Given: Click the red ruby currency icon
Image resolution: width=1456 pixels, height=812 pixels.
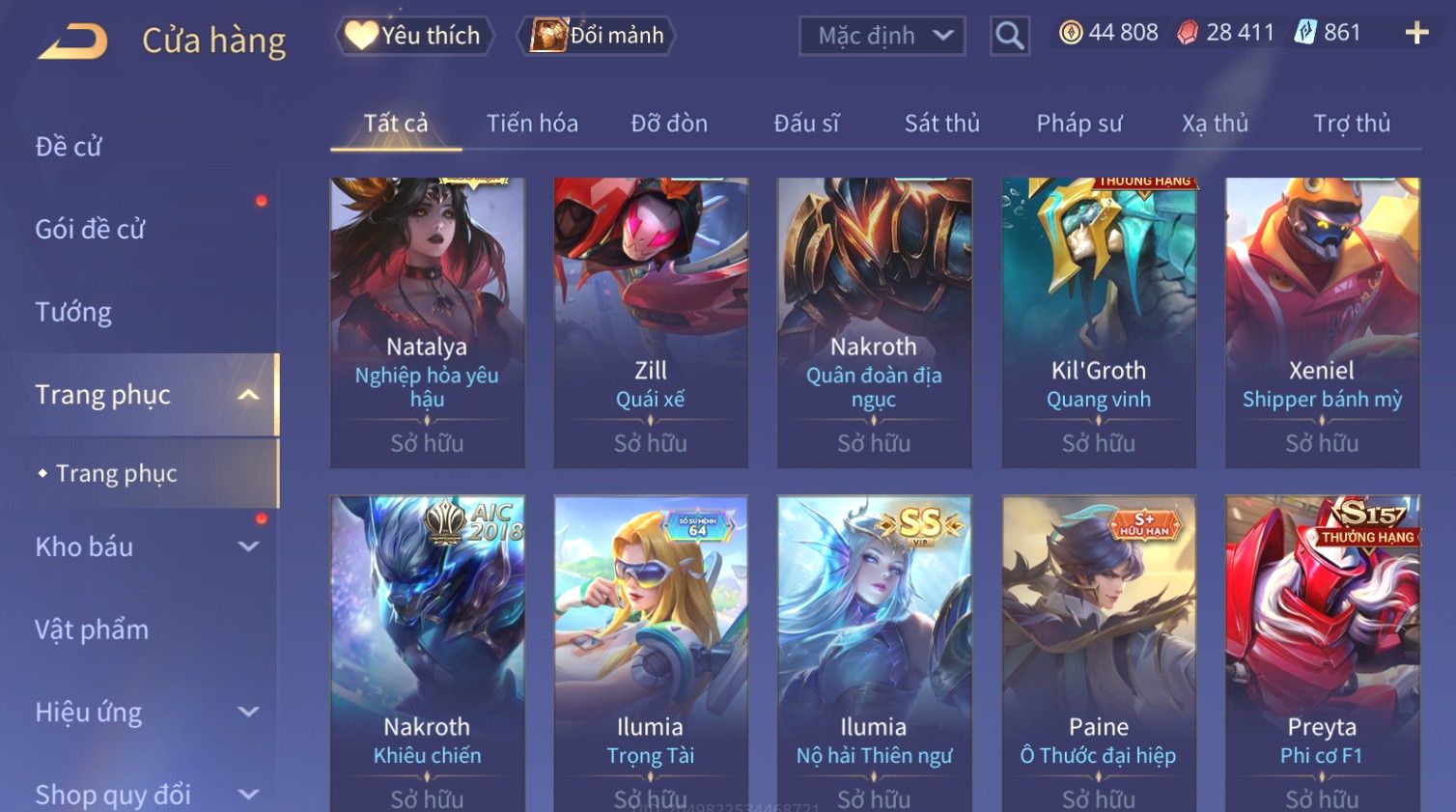Looking at the screenshot, I should pyautogui.click(x=1188, y=33).
